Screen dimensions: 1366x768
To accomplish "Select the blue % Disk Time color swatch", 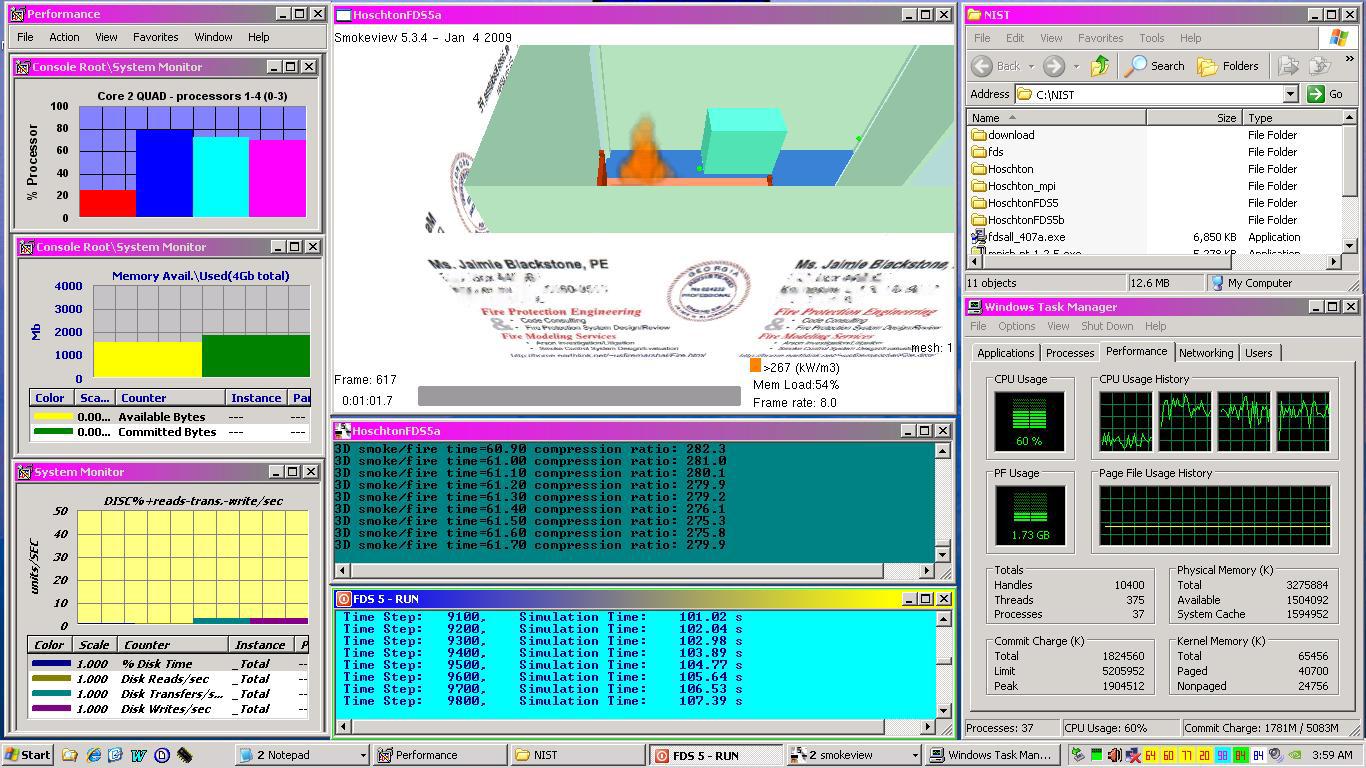I will pyautogui.click(x=52, y=664).
